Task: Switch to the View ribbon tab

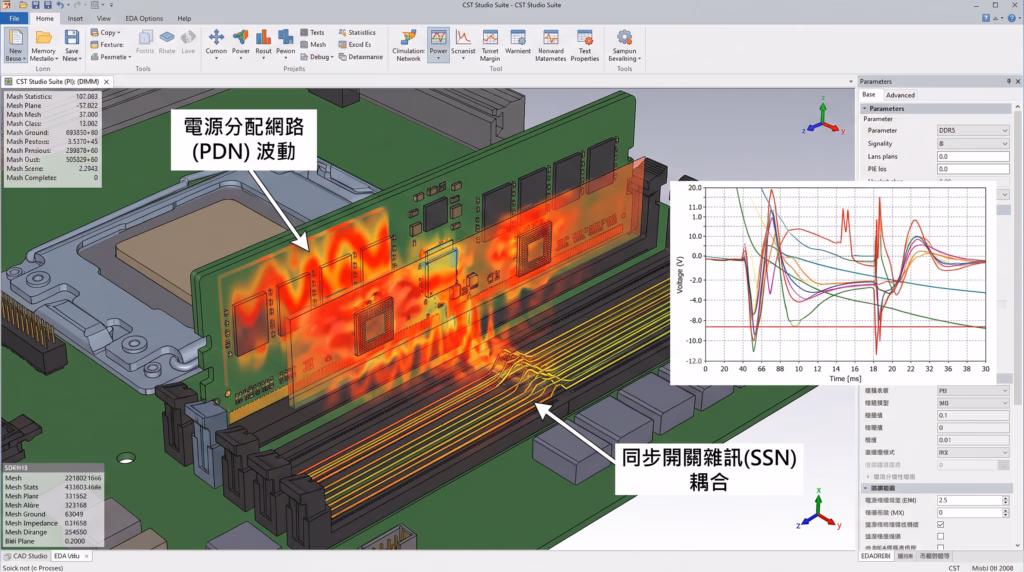Action: [104, 18]
